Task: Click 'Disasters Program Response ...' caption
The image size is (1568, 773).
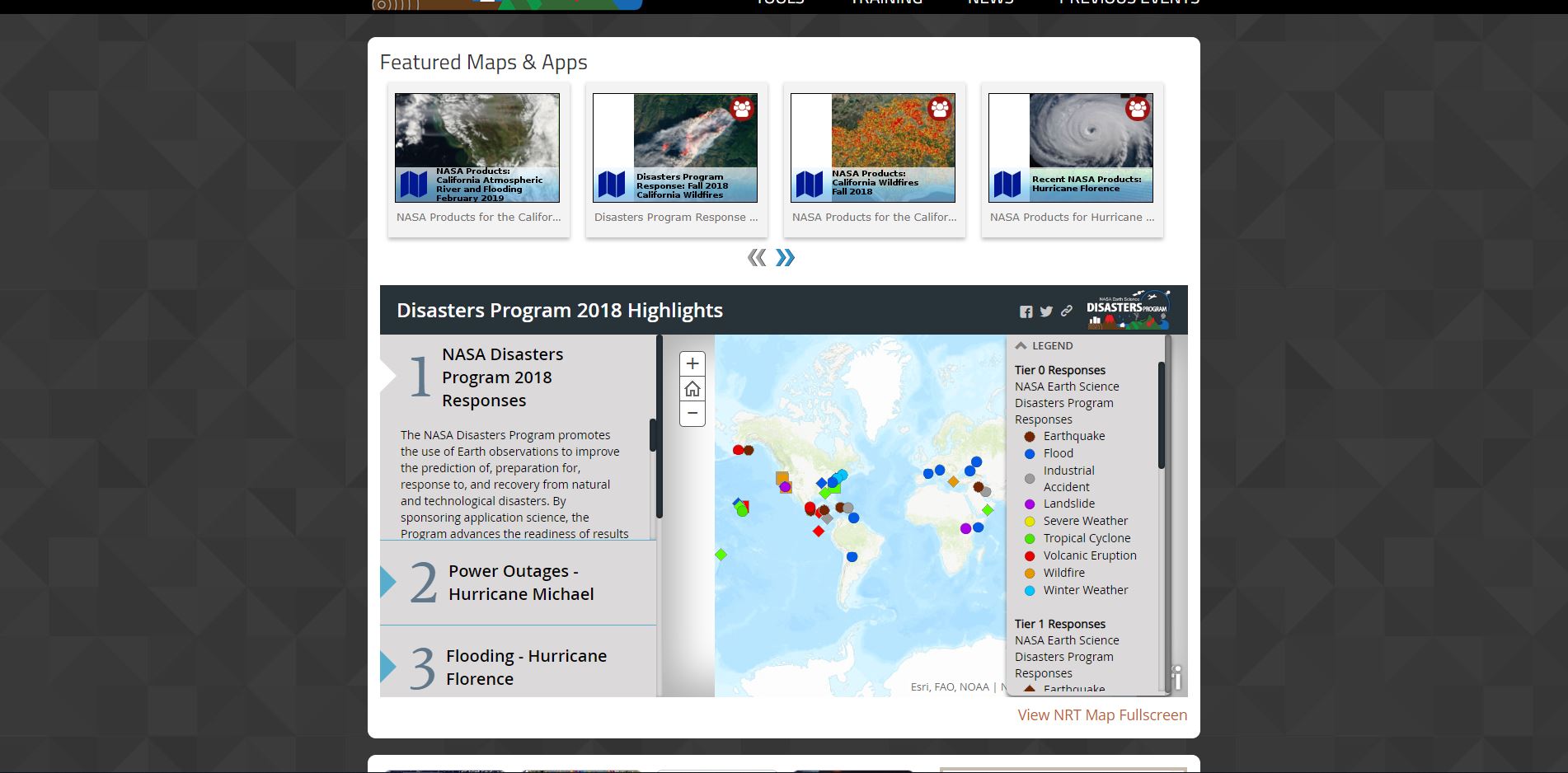Action: coord(676,218)
